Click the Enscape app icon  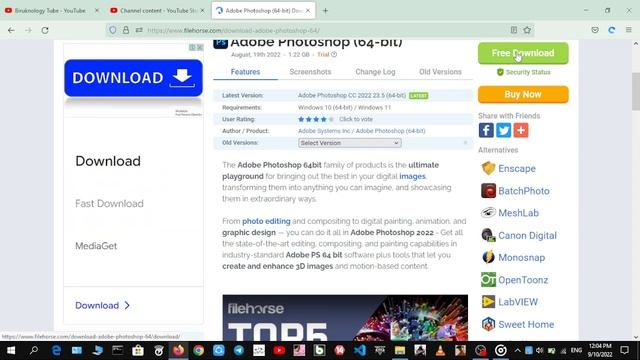(x=488, y=168)
